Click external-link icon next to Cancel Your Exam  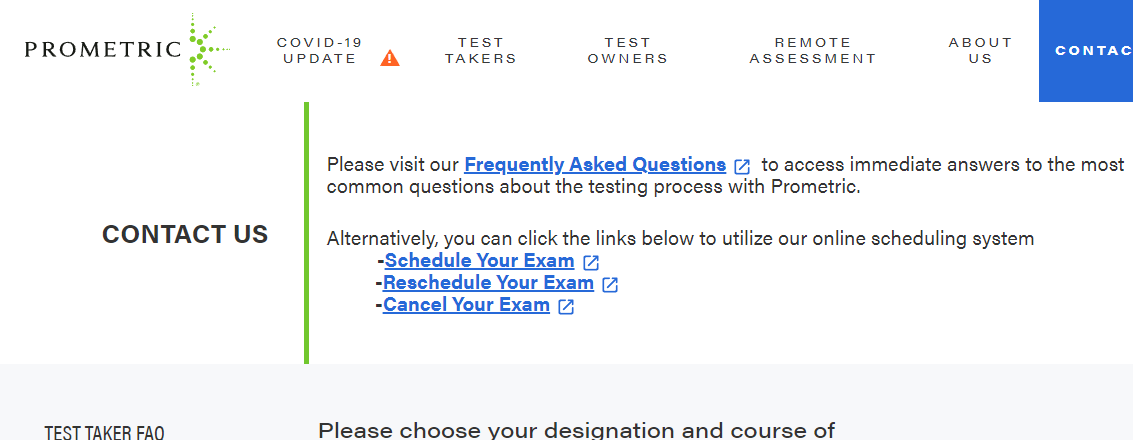pyautogui.click(x=566, y=307)
